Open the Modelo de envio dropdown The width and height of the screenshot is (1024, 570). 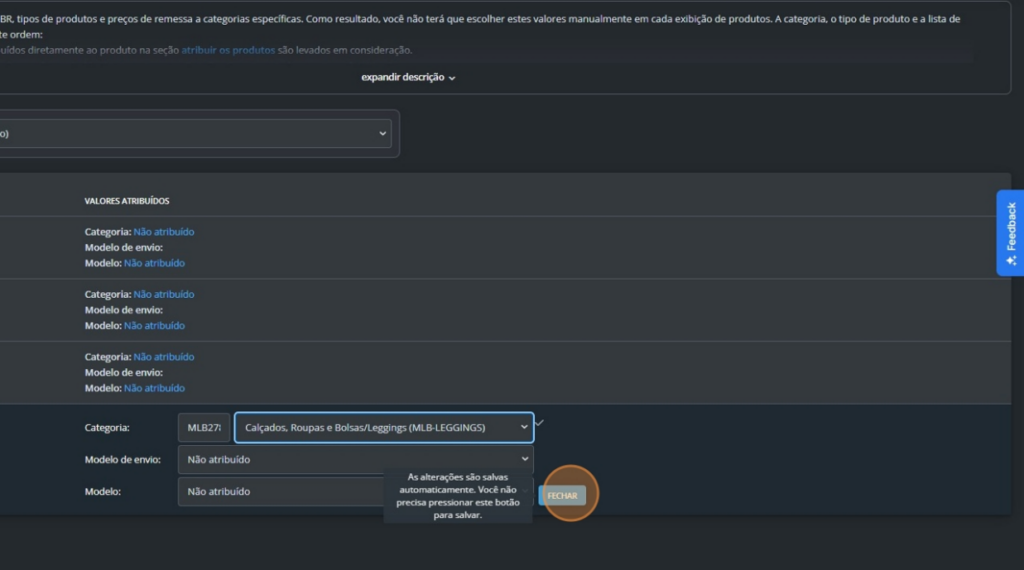tap(355, 459)
